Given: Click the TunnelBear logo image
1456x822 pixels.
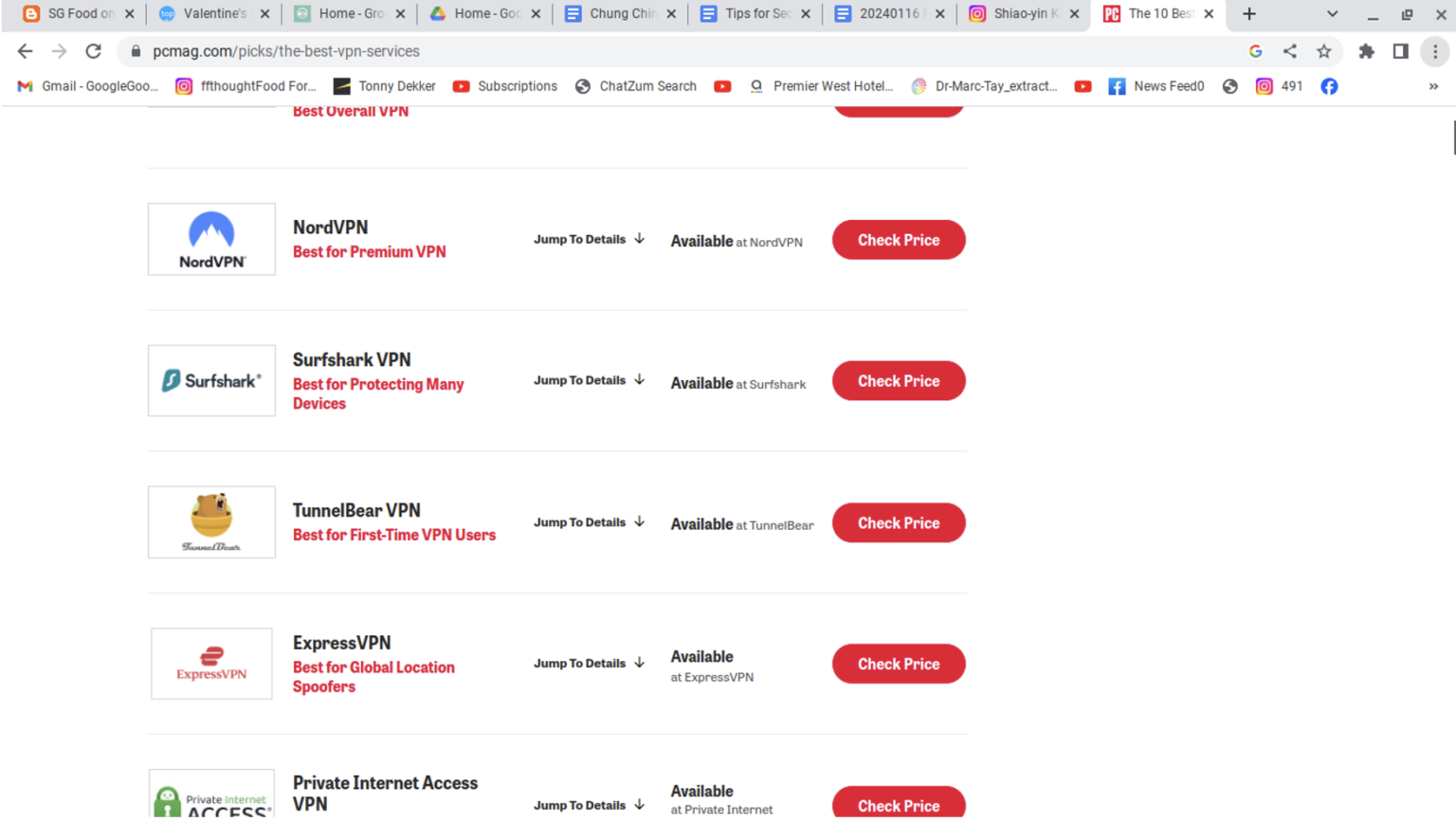Looking at the screenshot, I should (x=210, y=521).
